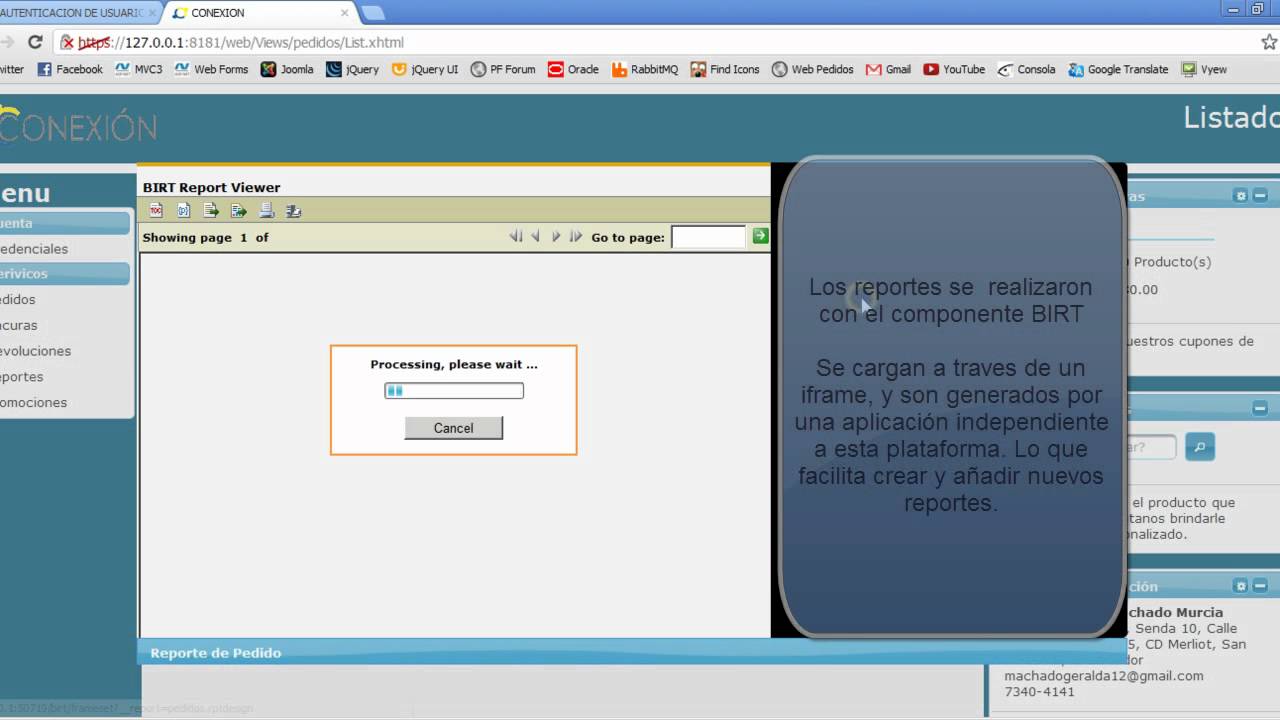Click the browser forward arrow
The image size is (1280, 720).
pyautogui.click(x=6, y=42)
